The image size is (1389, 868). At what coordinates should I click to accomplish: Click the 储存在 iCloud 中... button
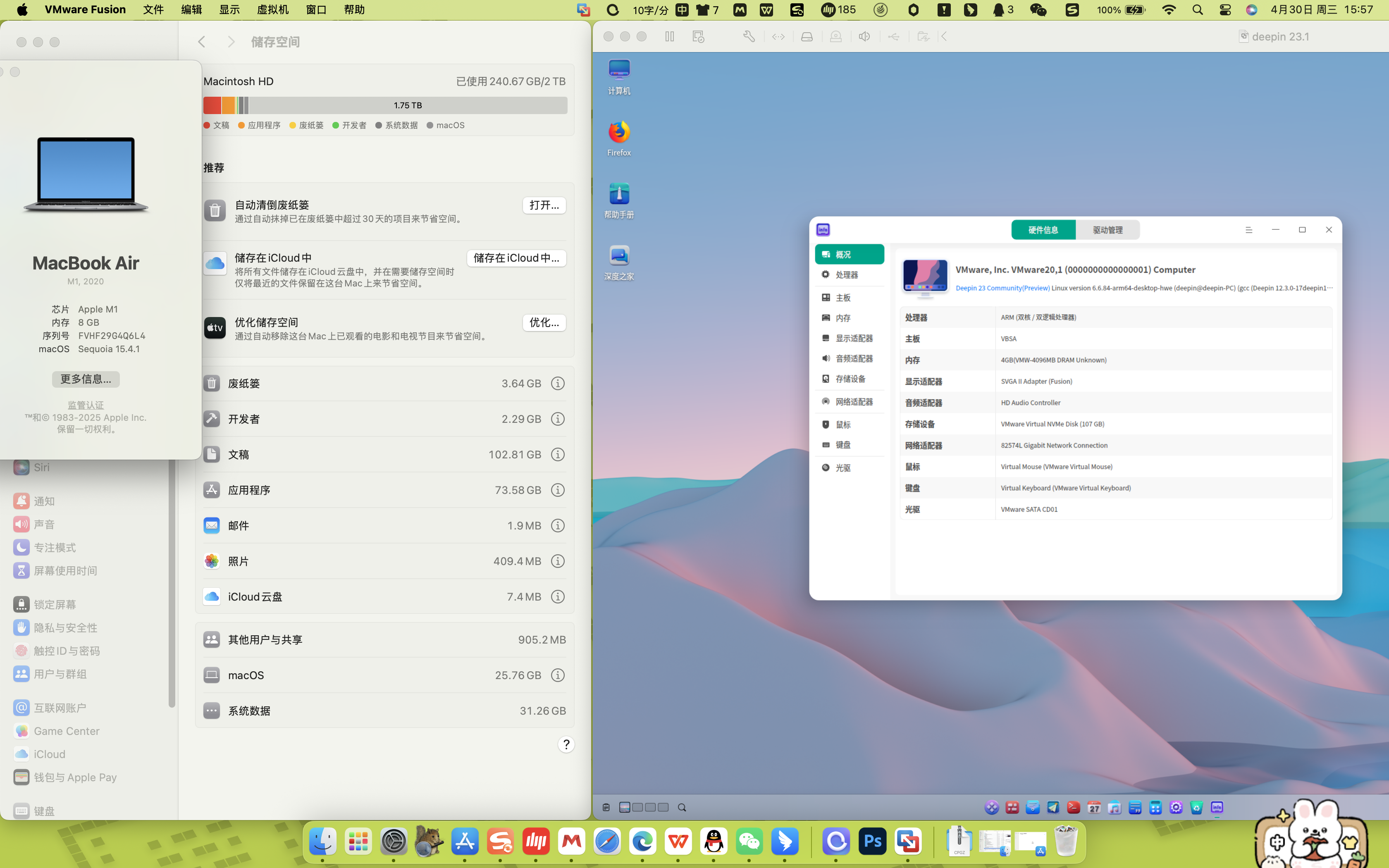(516, 258)
